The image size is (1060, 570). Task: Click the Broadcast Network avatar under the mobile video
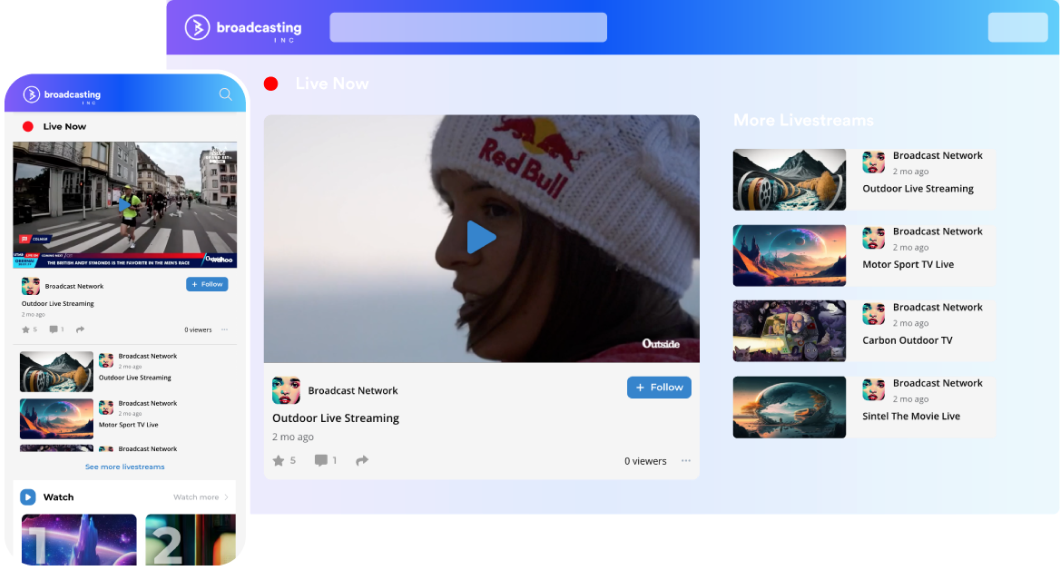30,286
